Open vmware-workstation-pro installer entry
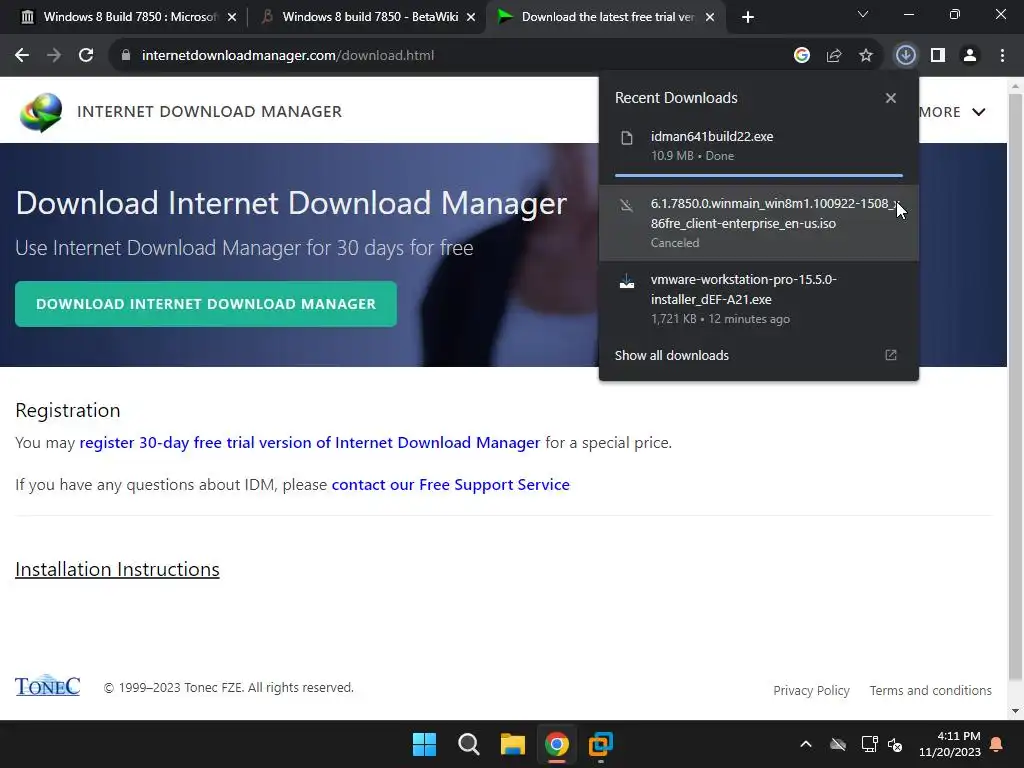 point(759,298)
